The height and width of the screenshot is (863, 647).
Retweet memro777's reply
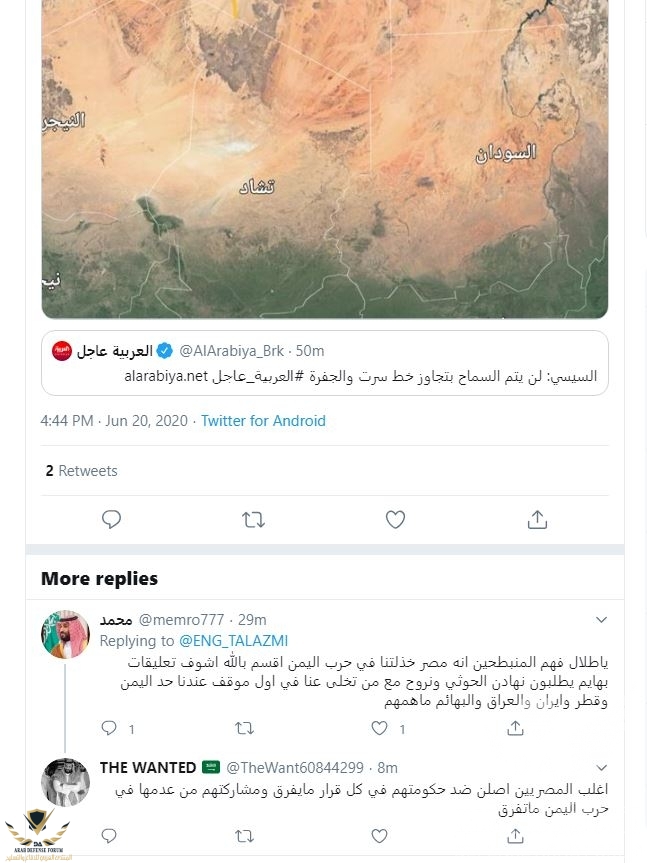245,728
